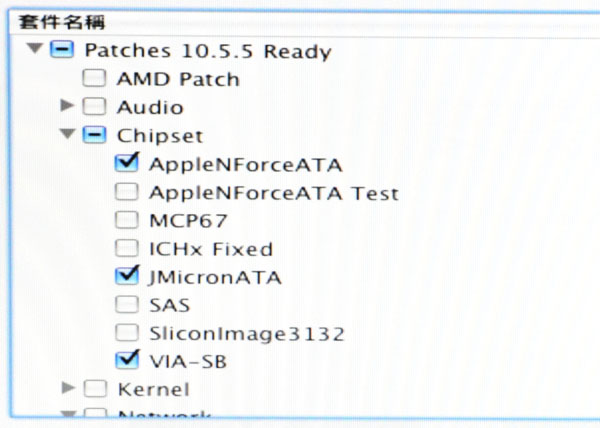Viewport: 600px width, 428px height.
Task: Select the SliconImage3132 item label
Action: [246, 333]
